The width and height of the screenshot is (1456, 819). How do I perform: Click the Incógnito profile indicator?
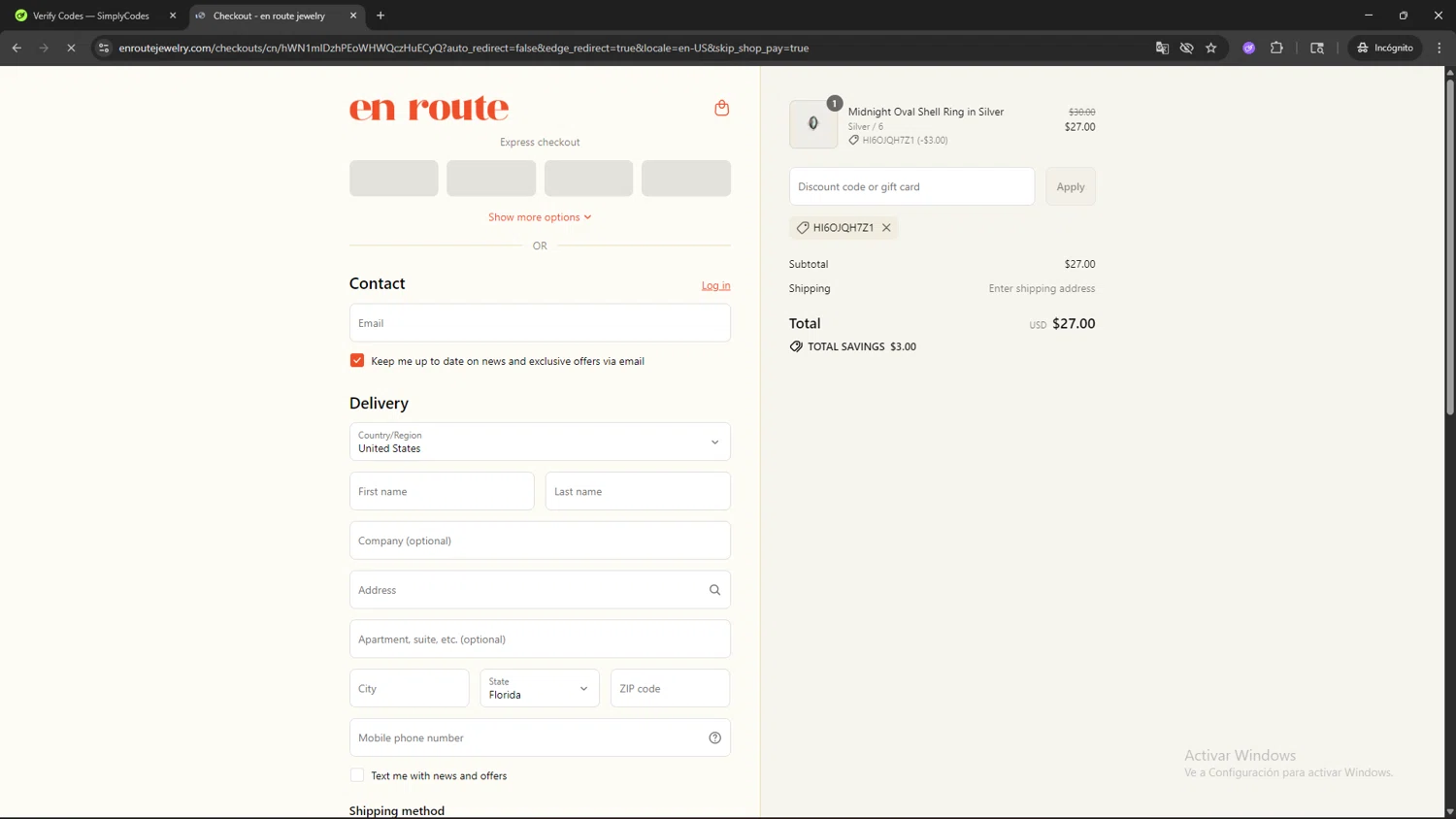click(1385, 48)
